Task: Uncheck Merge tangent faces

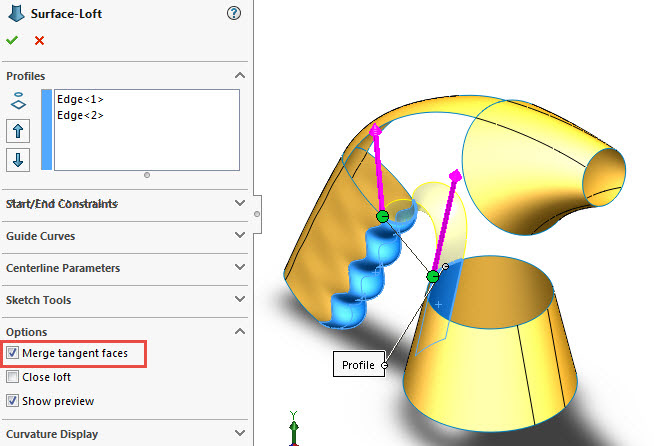Action: click(13, 353)
